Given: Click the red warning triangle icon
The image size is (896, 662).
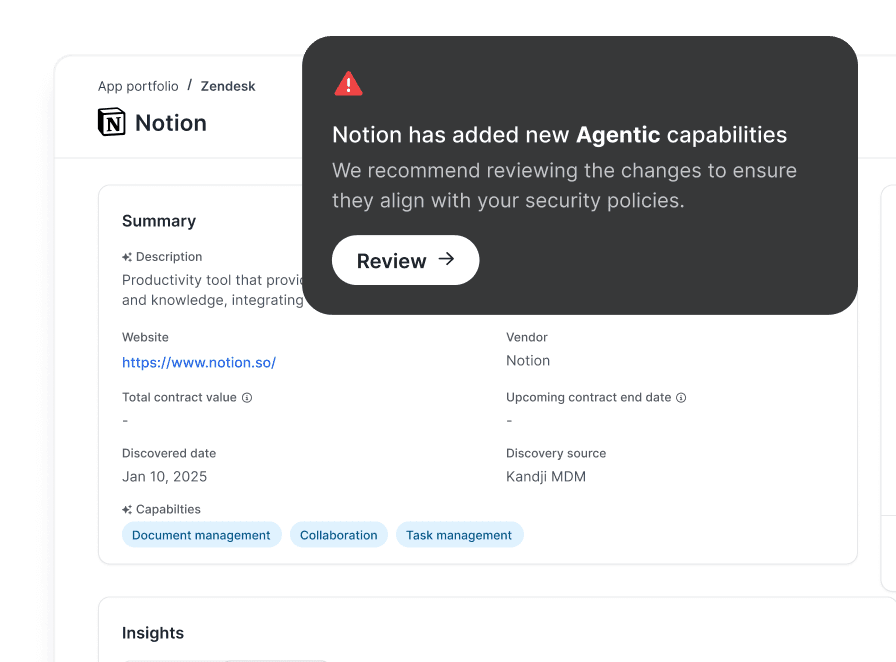Looking at the screenshot, I should click(348, 84).
